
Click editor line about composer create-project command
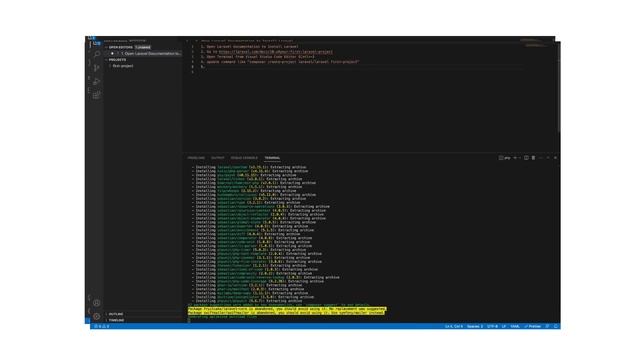(280, 62)
